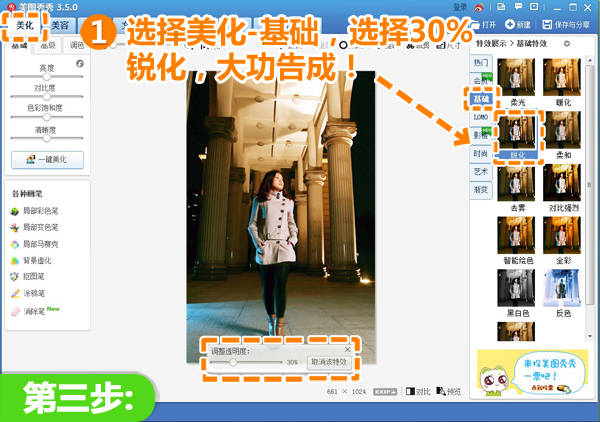Click the 一键美化 one-click beautify button
This screenshot has height=422, width=600.
tap(47, 160)
